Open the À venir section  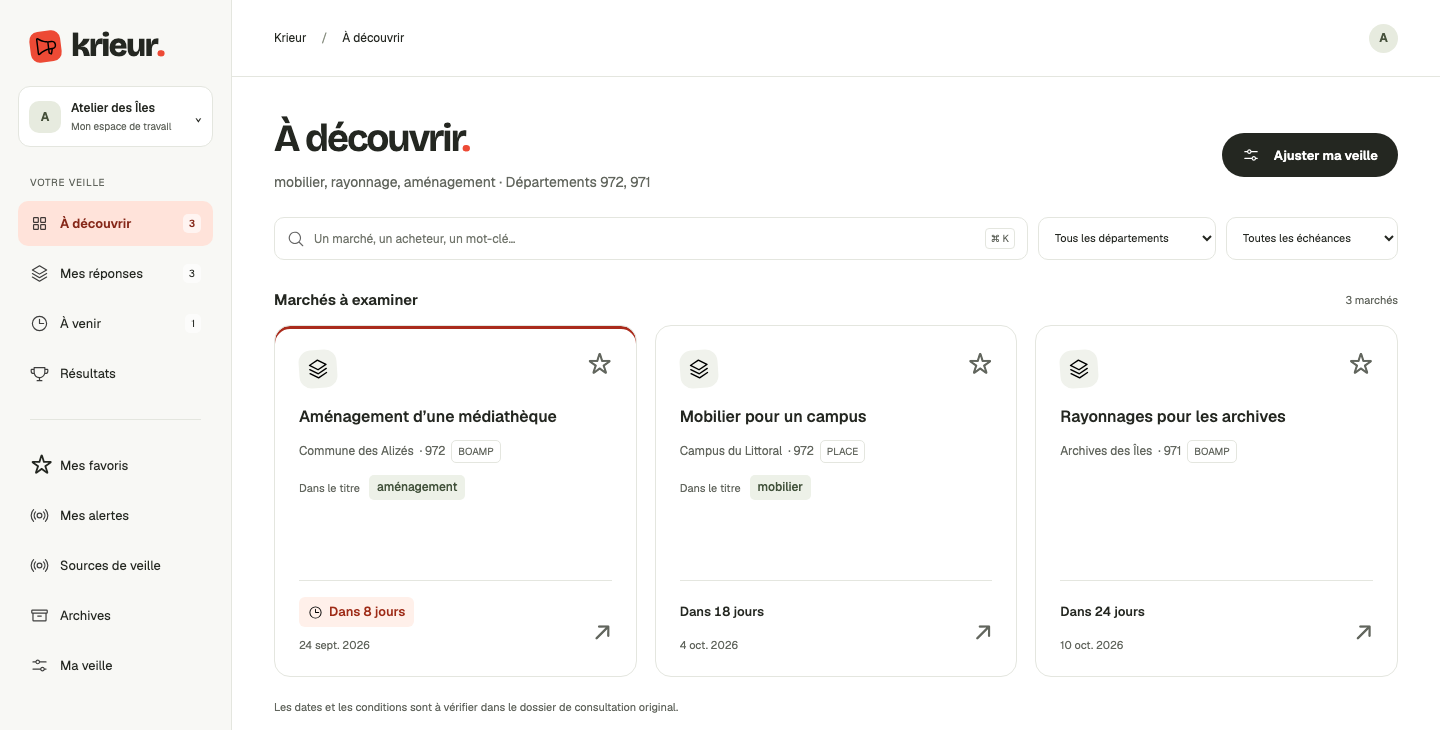point(115,323)
